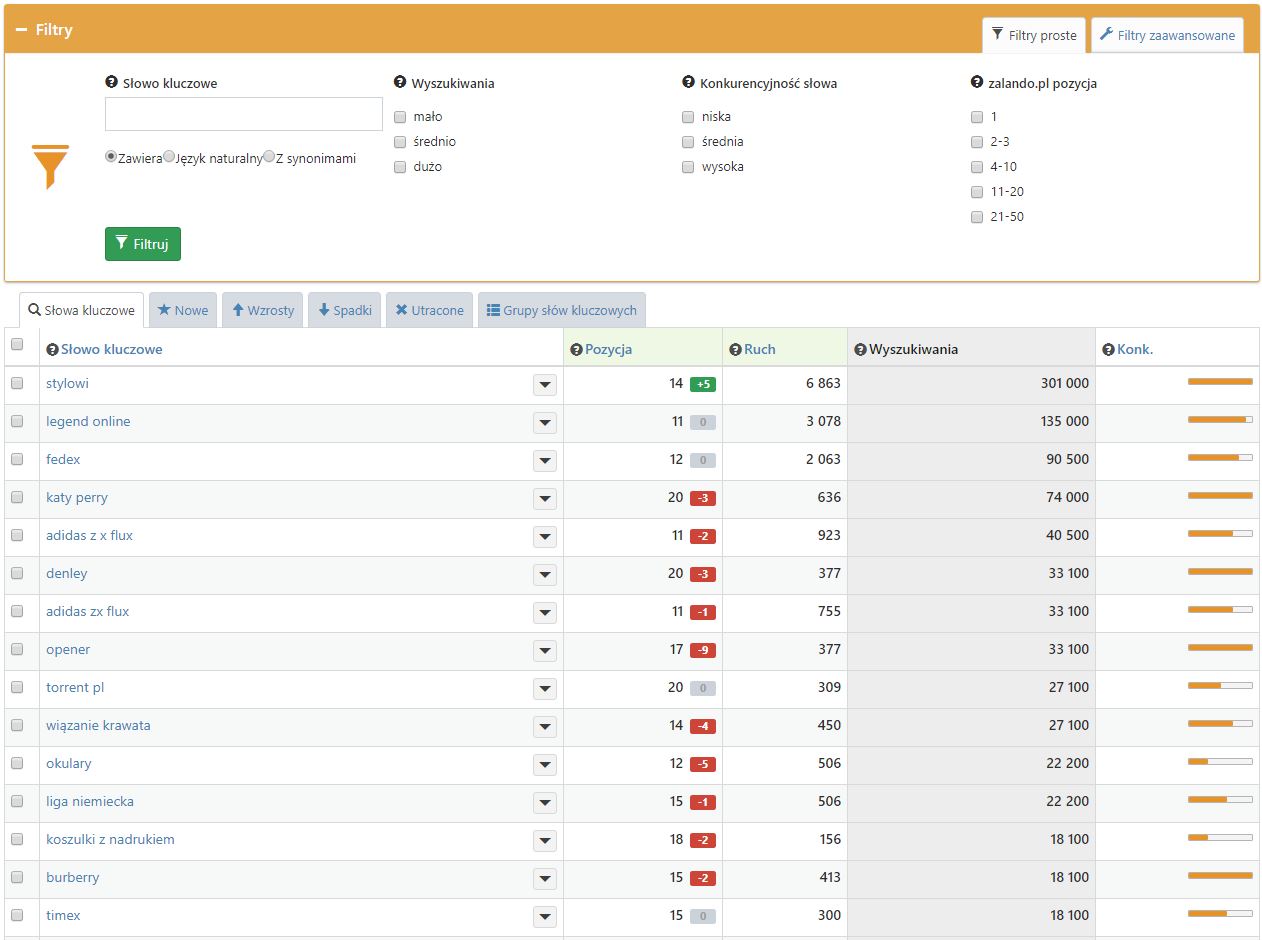Click the green Filtruj button

pos(143,243)
